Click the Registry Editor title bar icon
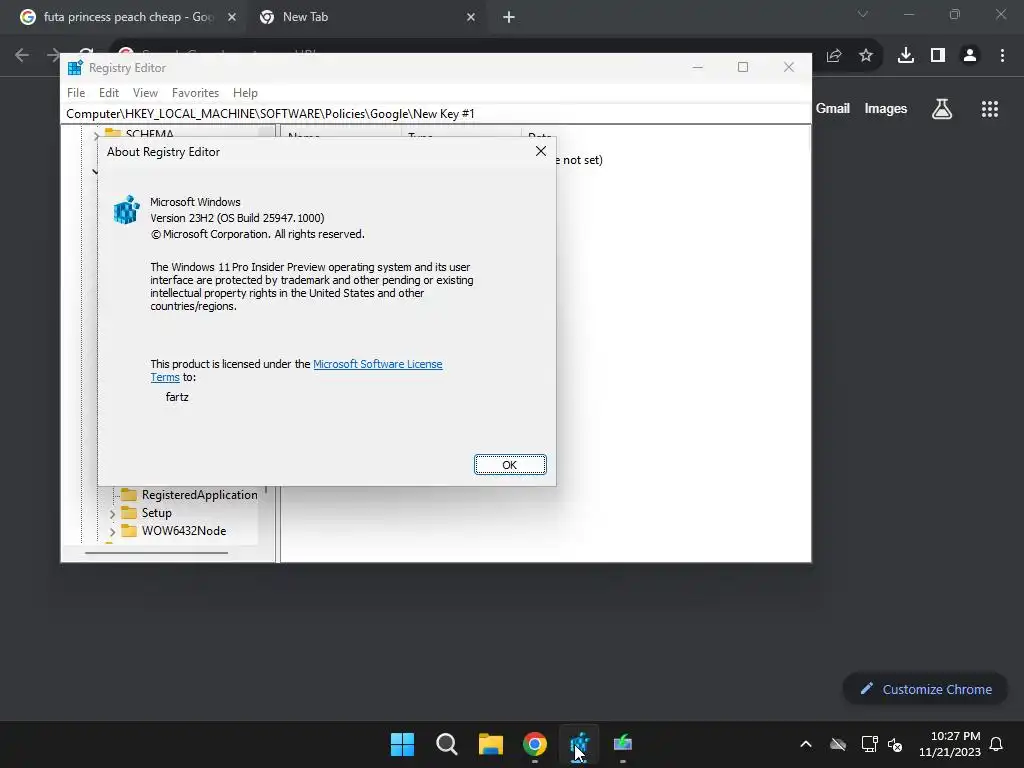This screenshot has height=768, width=1024. 75,67
